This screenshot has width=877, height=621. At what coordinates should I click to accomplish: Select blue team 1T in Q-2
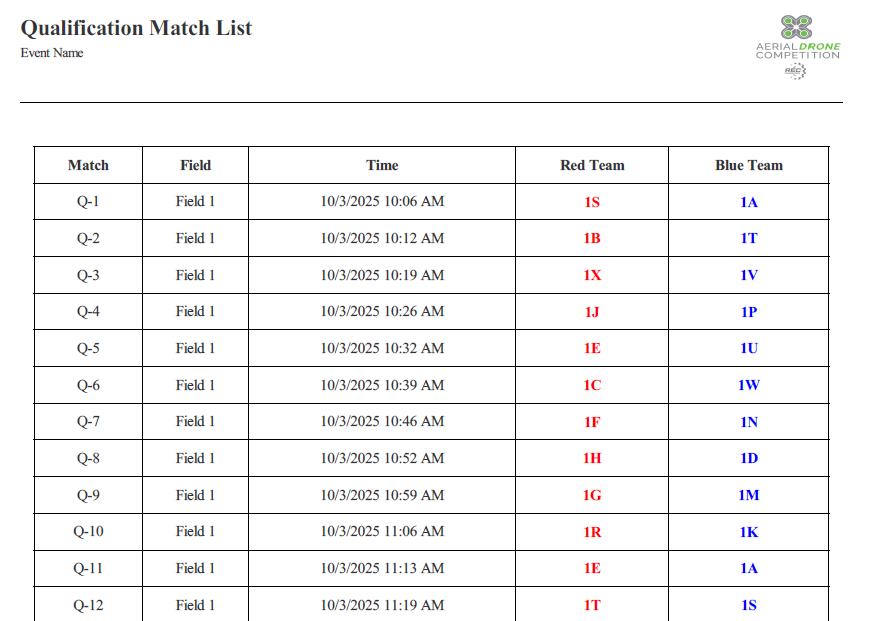tap(749, 238)
